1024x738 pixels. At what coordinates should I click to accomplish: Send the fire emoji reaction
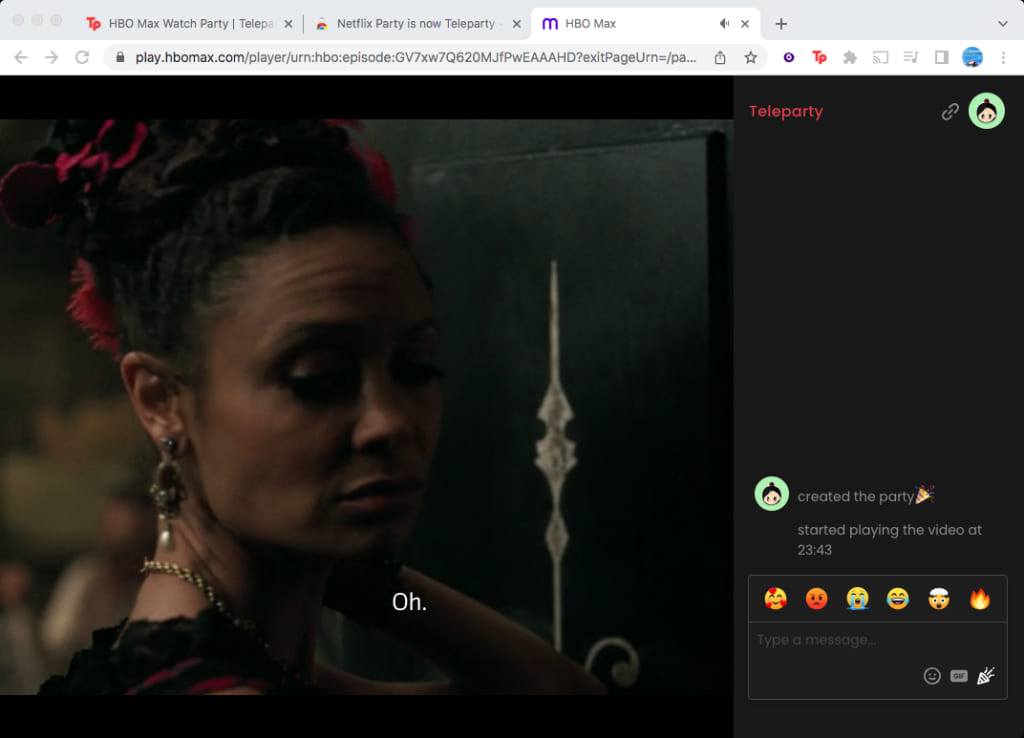click(979, 599)
